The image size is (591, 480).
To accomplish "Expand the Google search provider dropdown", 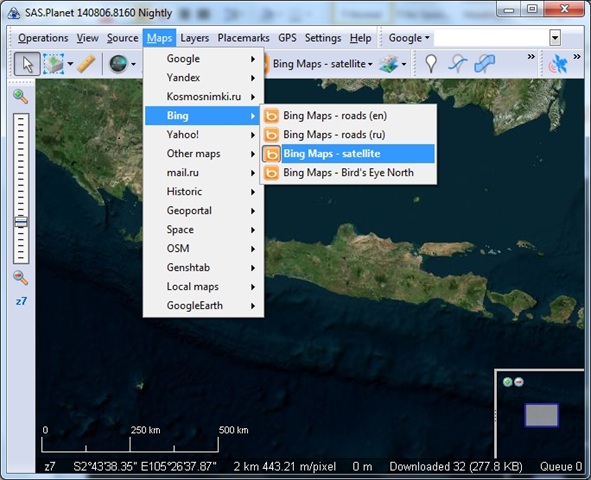I will click(409, 38).
